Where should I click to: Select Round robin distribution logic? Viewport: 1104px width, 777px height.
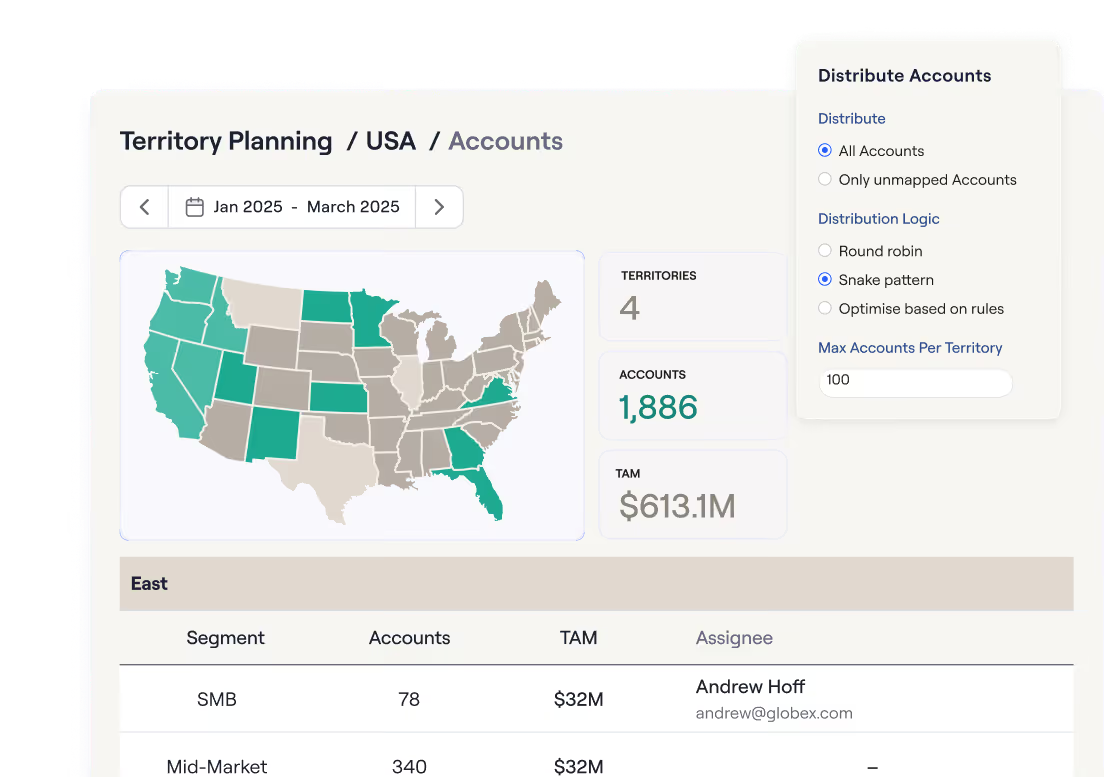tap(824, 251)
